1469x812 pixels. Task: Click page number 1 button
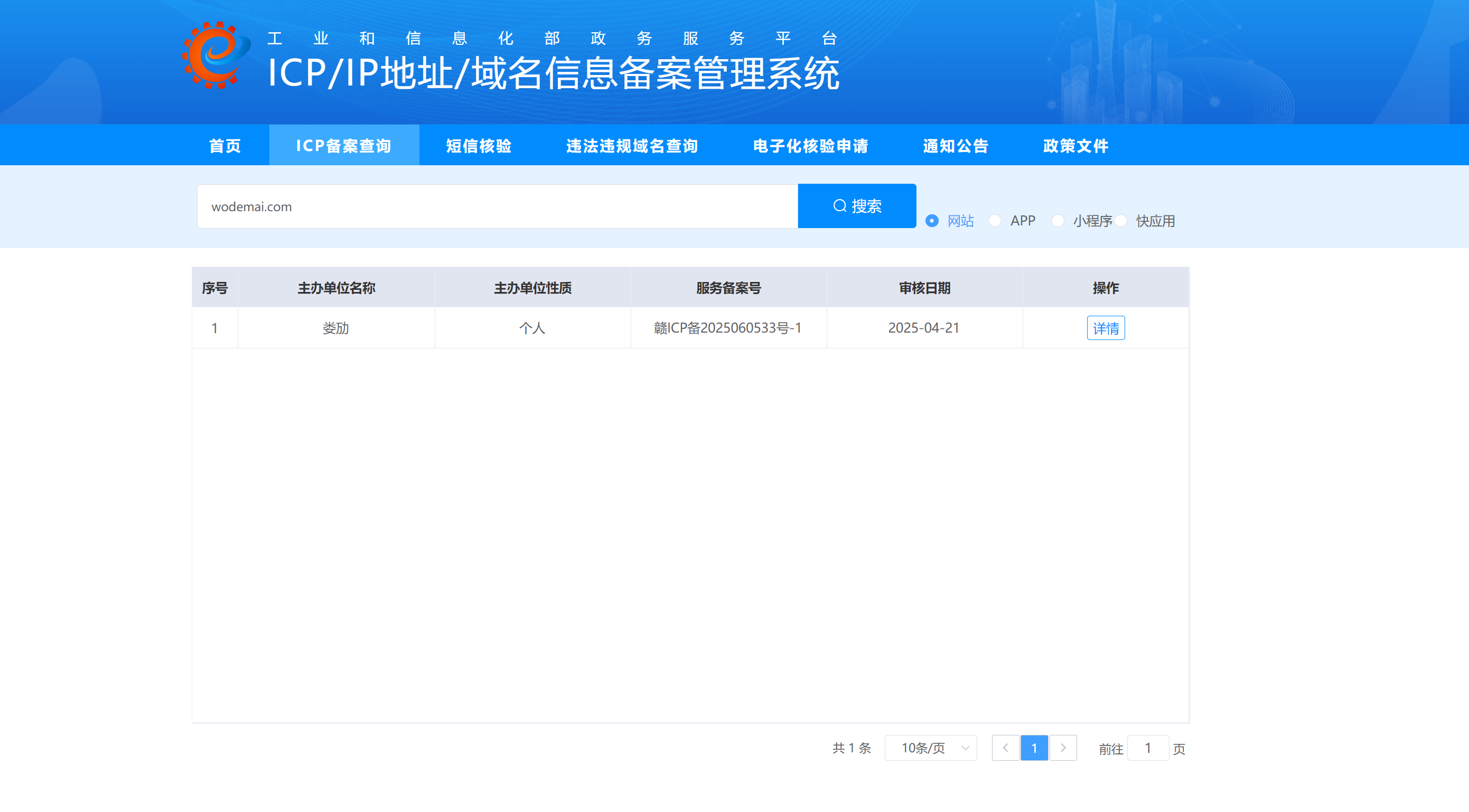(x=1034, y=748)
